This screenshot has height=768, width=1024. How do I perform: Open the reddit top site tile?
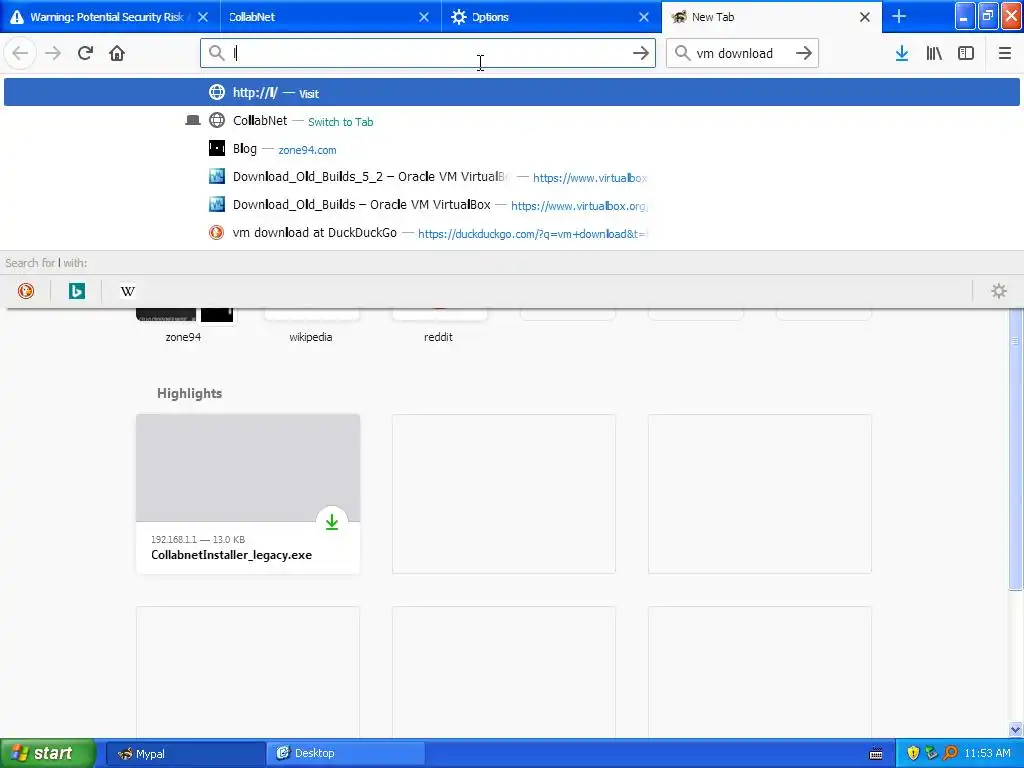(438, 324)
